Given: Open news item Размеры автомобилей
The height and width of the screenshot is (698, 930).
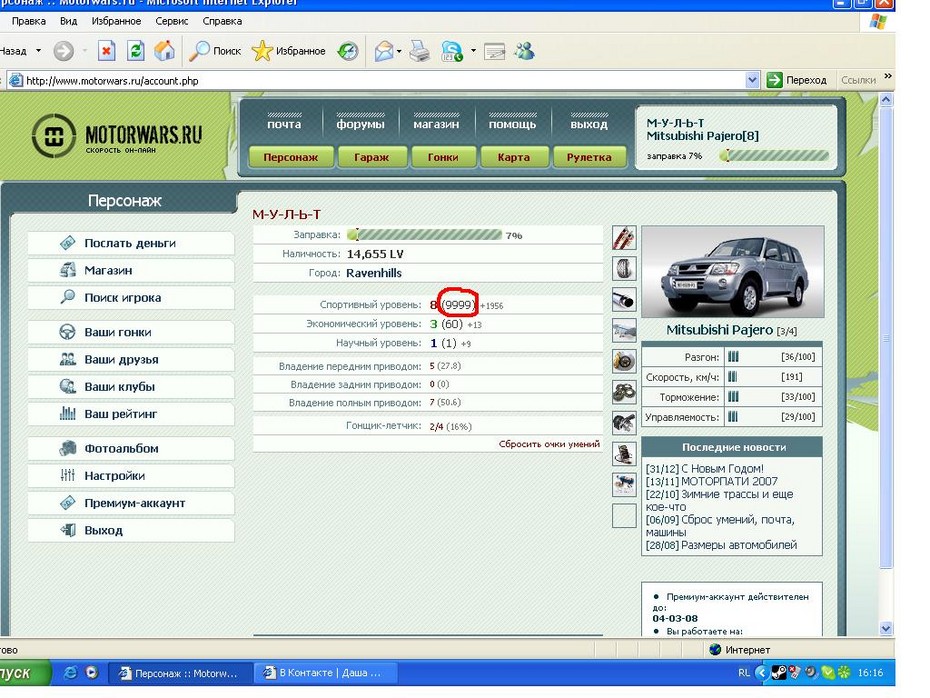Looking at the screenshot, I should pyautogui.click(x=739, y=545).
